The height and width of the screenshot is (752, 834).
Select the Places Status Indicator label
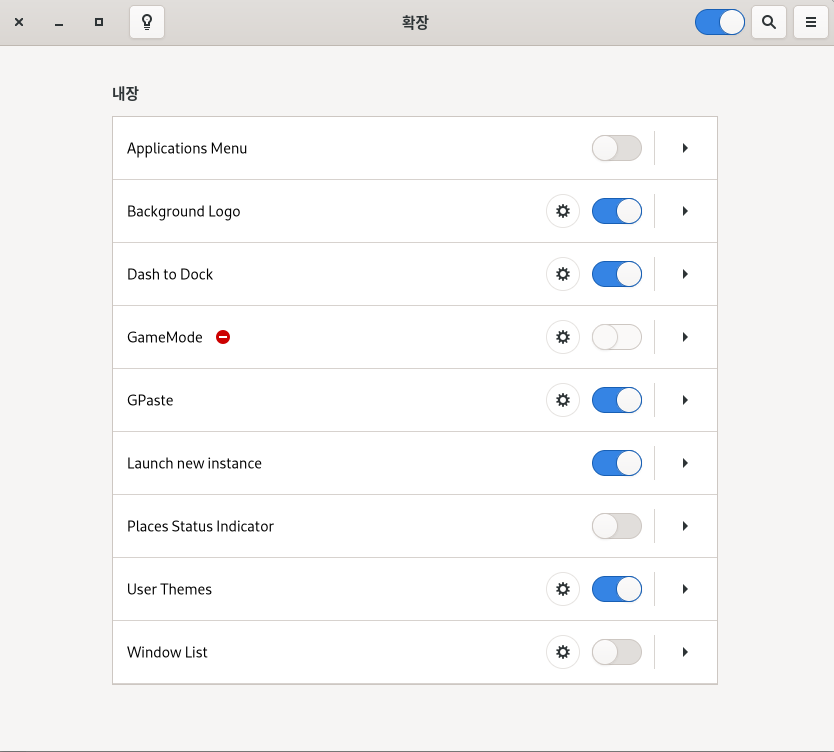click(x=200, y=526)
